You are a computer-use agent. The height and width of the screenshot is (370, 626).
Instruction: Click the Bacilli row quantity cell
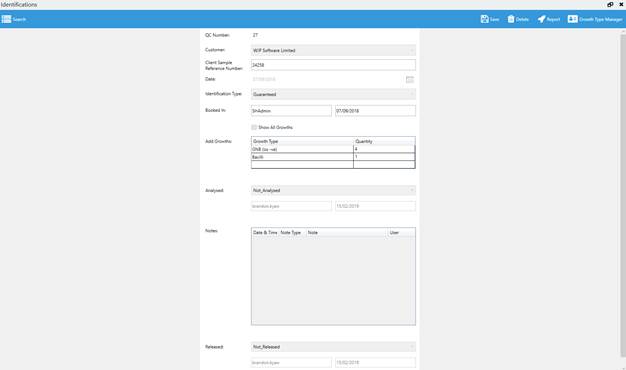tap(384, 157)
